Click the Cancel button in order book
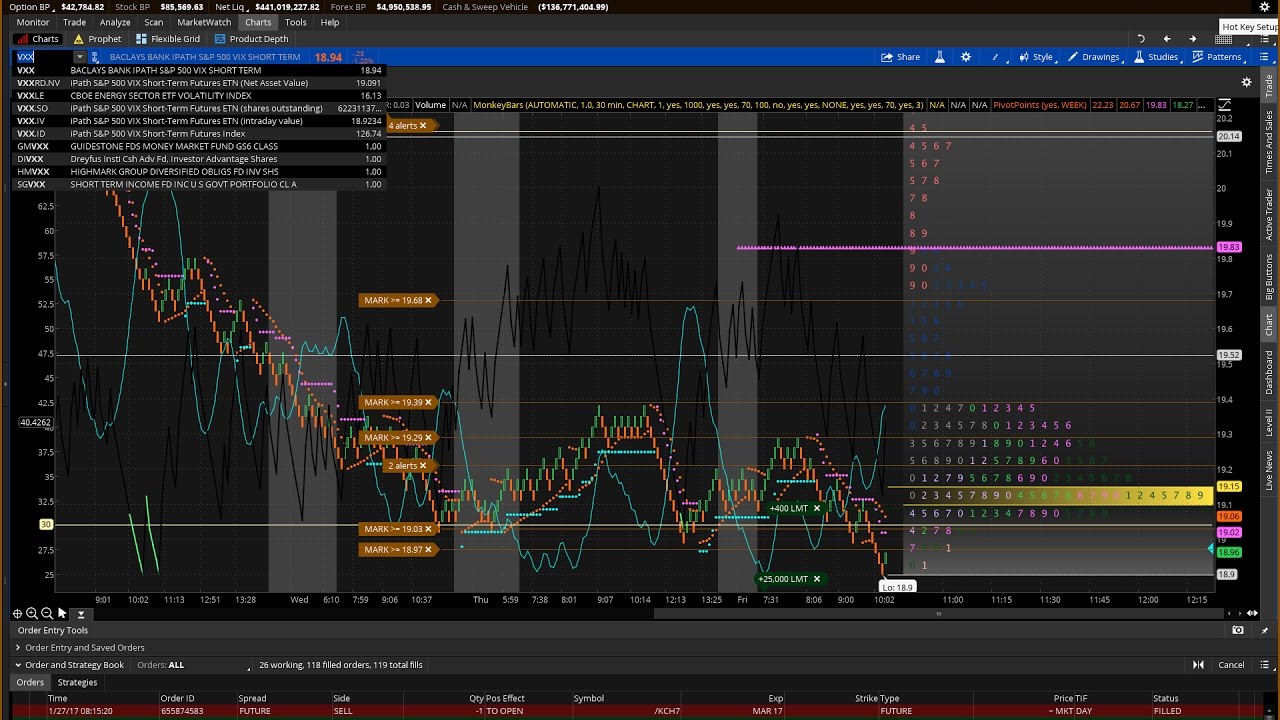The width and height of the screenshot is (1280, 720). 1231,665
